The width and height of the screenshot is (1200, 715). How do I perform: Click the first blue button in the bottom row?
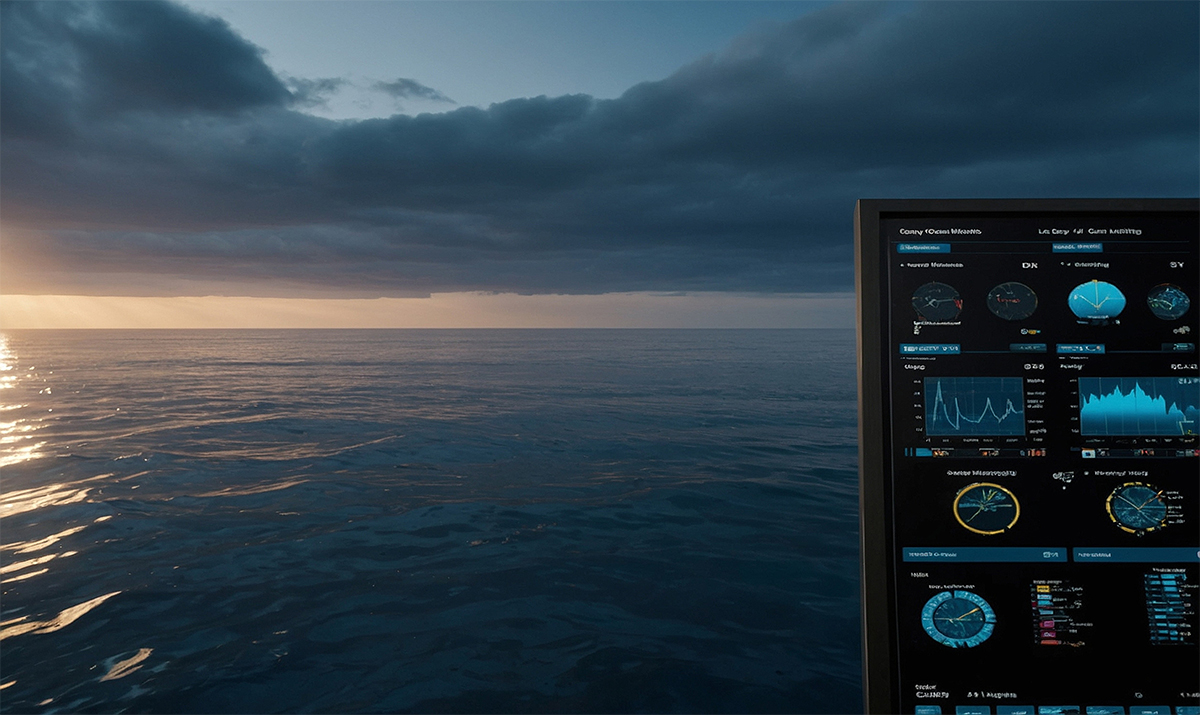[927, 710]
